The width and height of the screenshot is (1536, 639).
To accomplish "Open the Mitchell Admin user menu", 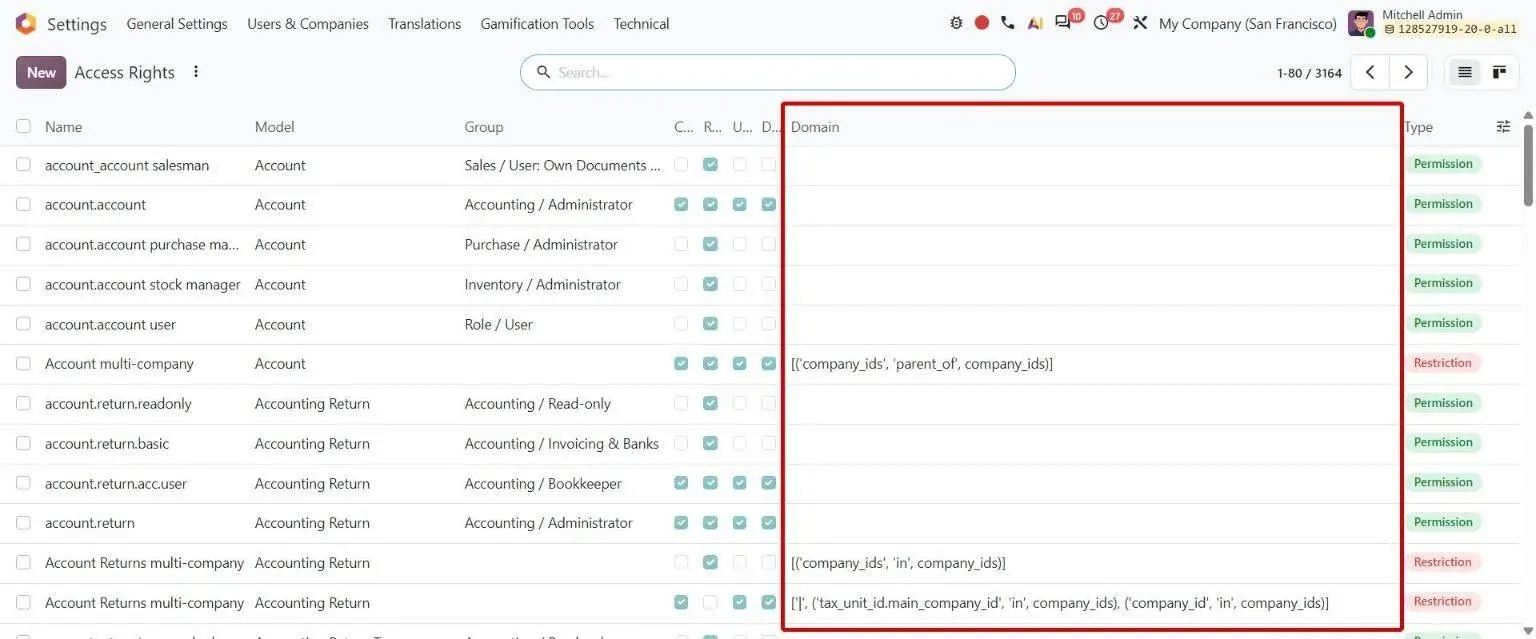I will 1433,23.
